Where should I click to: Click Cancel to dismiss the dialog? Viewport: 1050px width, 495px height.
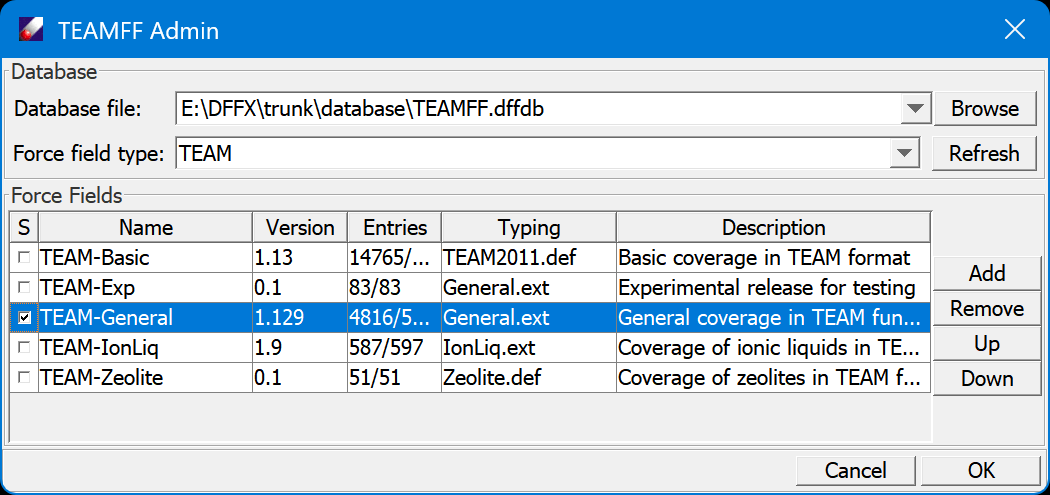pyautogui.click(x=856, y=470)
